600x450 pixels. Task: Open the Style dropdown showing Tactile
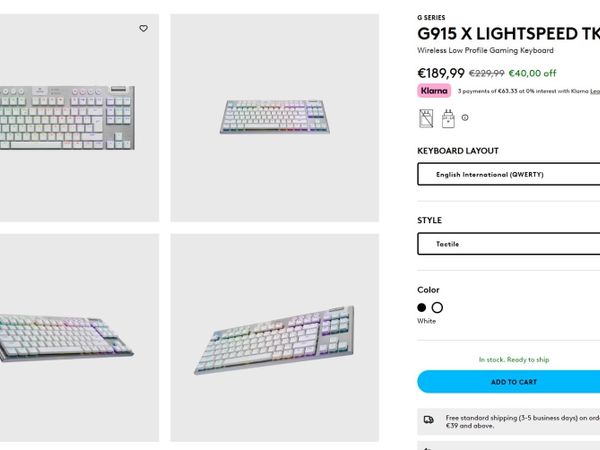(508, 244)
